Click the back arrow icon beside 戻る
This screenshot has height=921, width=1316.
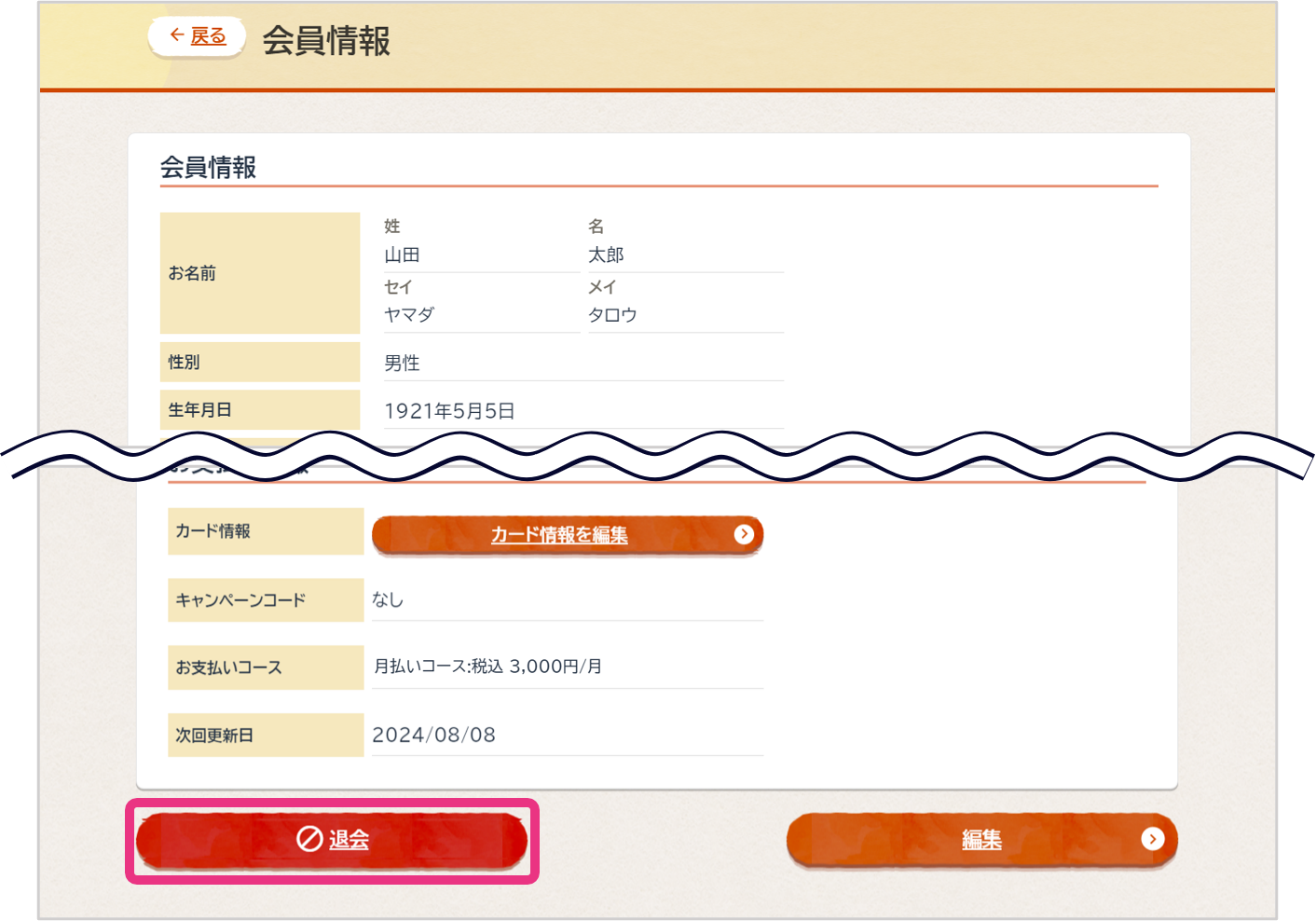tap(176, 35)
